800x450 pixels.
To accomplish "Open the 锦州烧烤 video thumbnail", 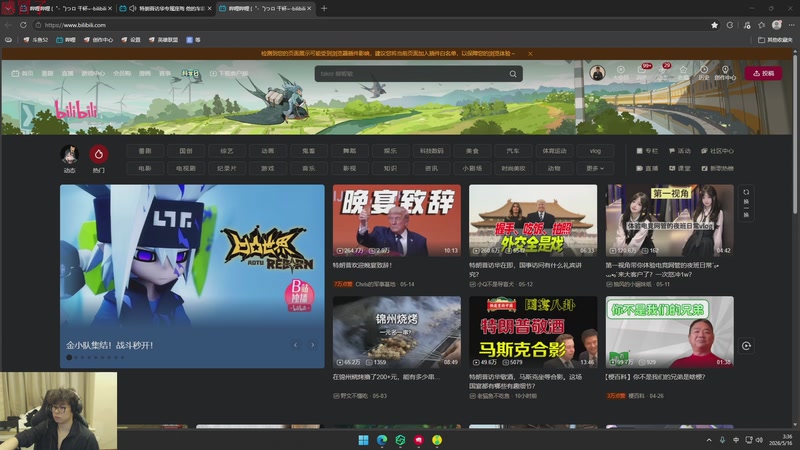I will pyautogui.click(x=396, y=332).
